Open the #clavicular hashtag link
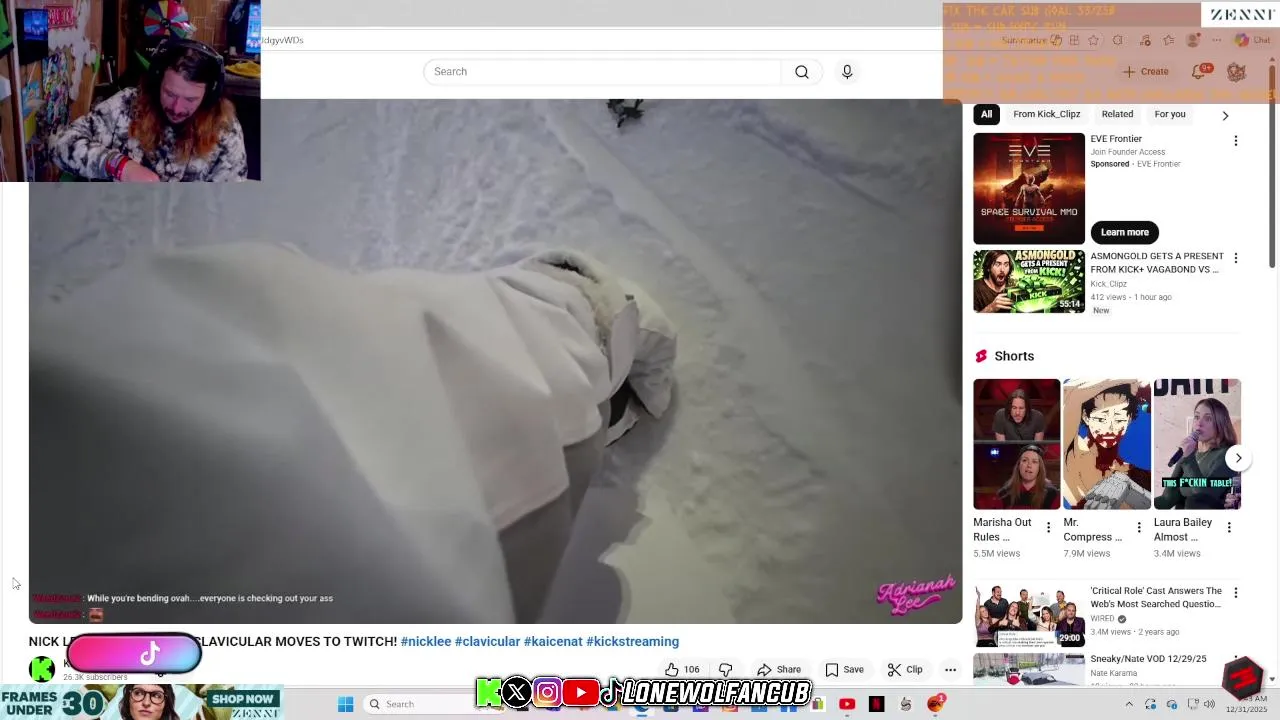This screenshot has height=720, width=1280. [487, 642]
